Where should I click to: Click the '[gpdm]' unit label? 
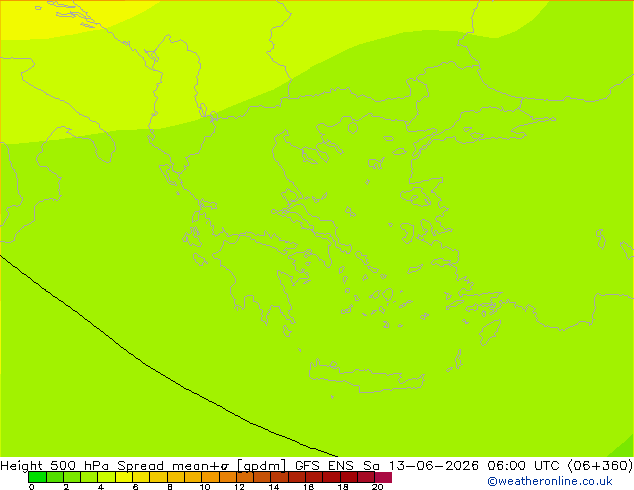coord(262,465)
